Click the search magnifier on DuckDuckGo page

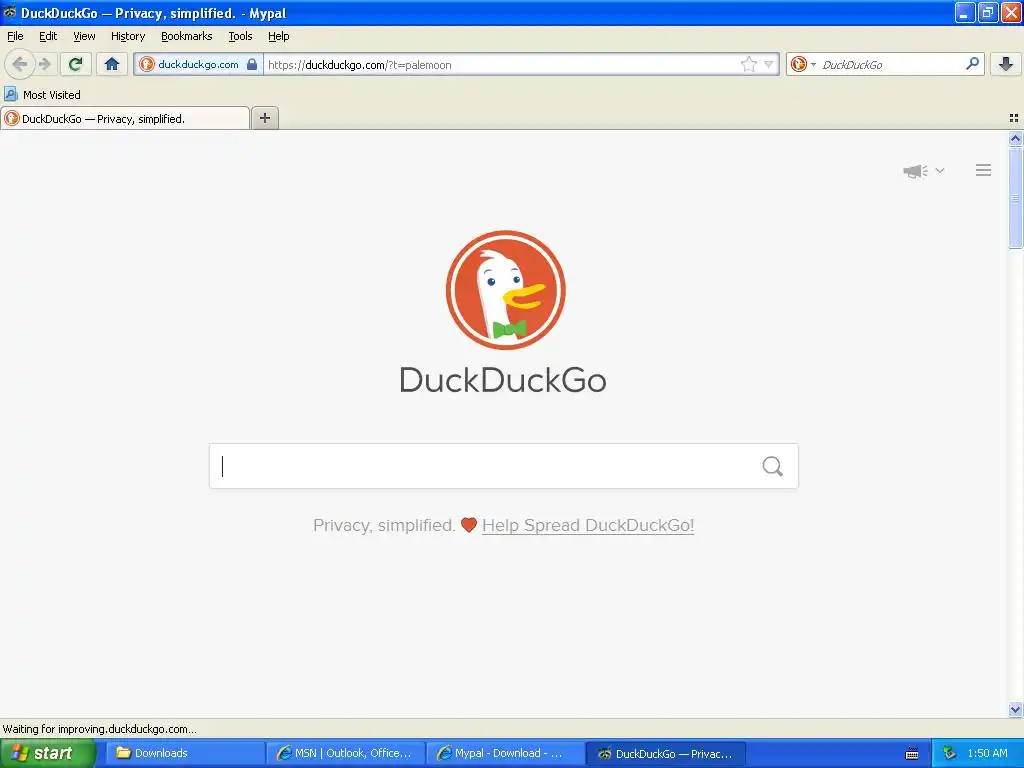coord(773,466)
